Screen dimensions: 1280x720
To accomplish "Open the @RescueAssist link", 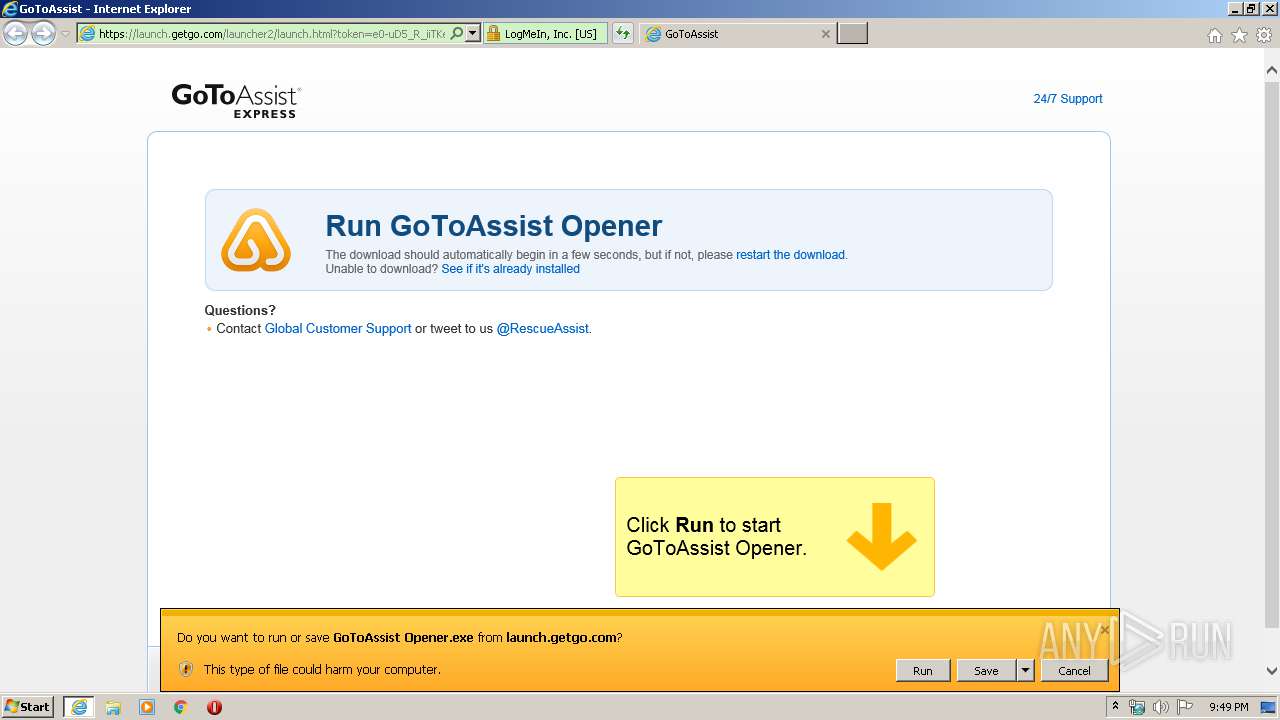I will pos(542,328).
